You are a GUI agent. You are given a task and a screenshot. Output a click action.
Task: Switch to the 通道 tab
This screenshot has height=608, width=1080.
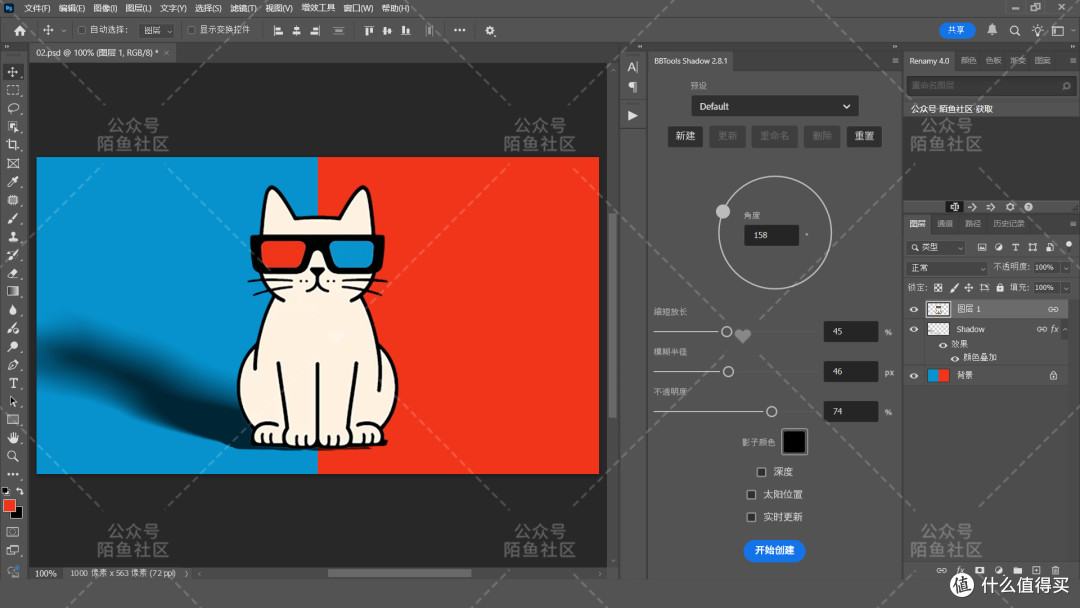pos(945,224)
